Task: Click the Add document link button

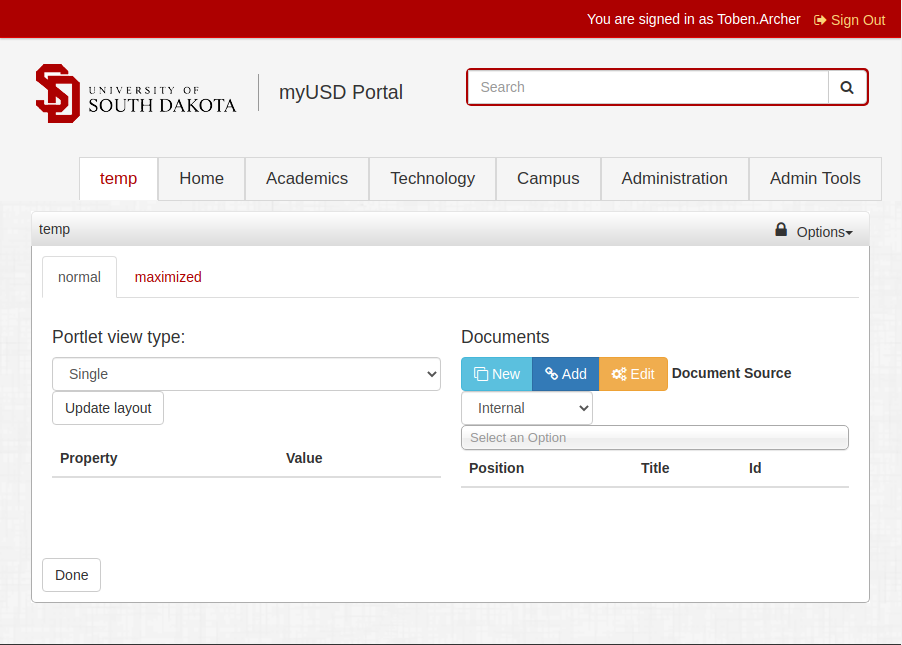Action: (x=566, y=374)
